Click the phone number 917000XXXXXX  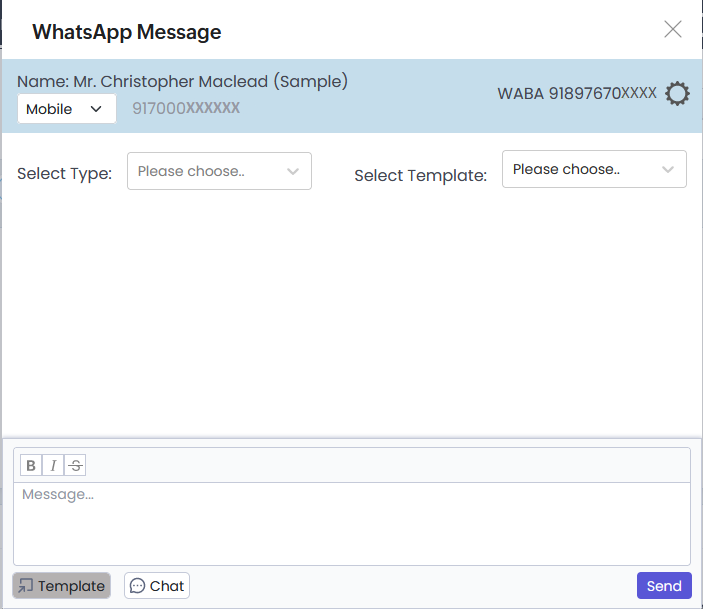[x=186, y=108]
